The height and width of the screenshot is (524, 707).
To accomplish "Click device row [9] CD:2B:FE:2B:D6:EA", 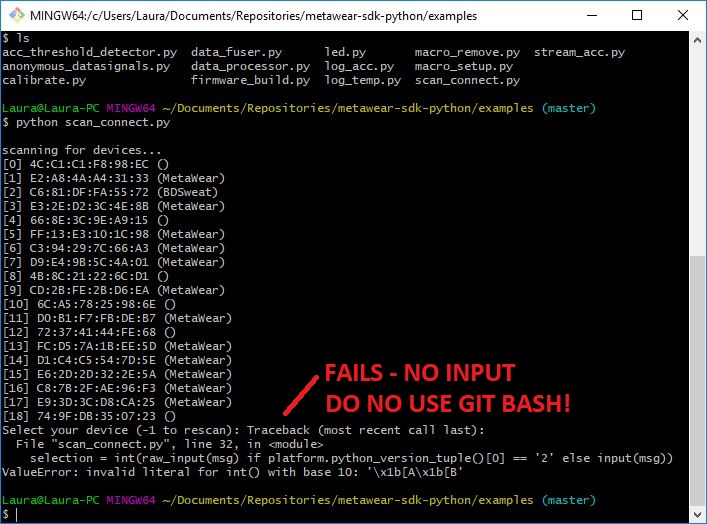I will point(114,290).
